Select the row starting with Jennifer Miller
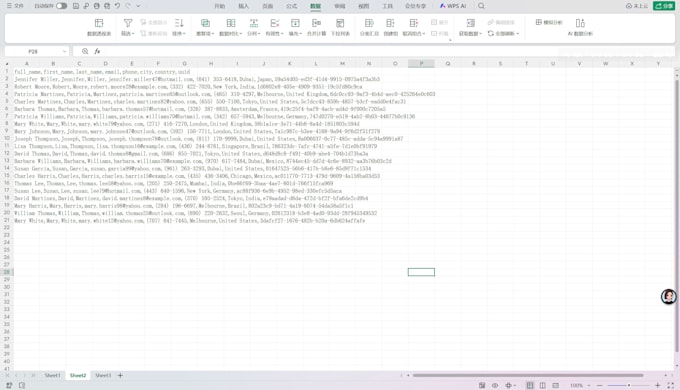This screenshot has width=680, height=390. pos(197,79)
